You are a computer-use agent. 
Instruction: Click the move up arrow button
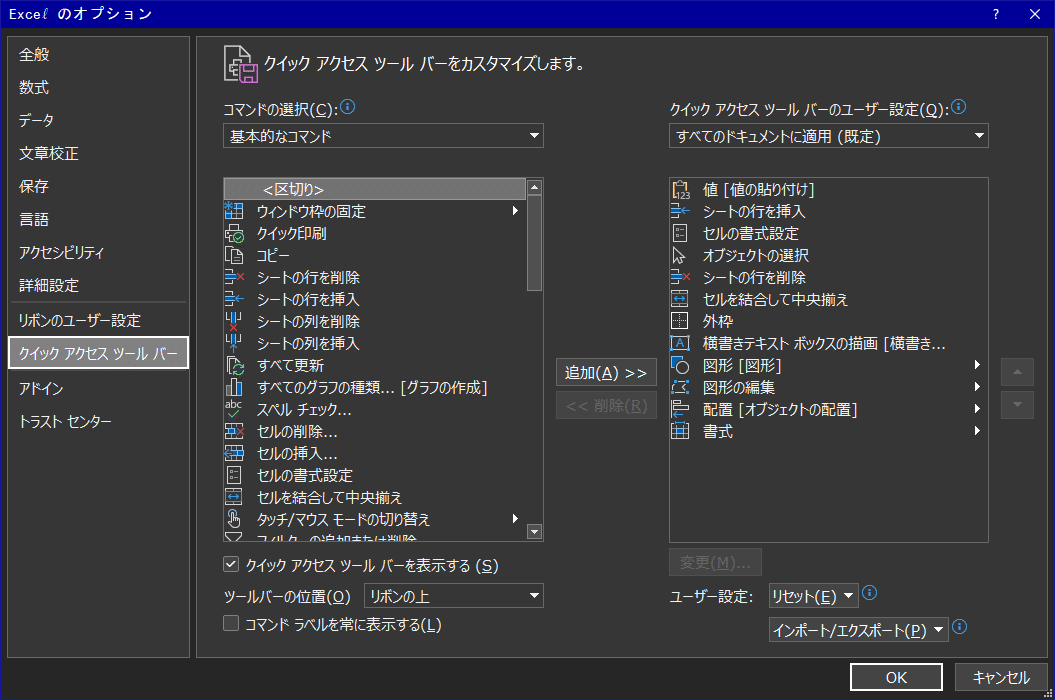coord(1017,372)
